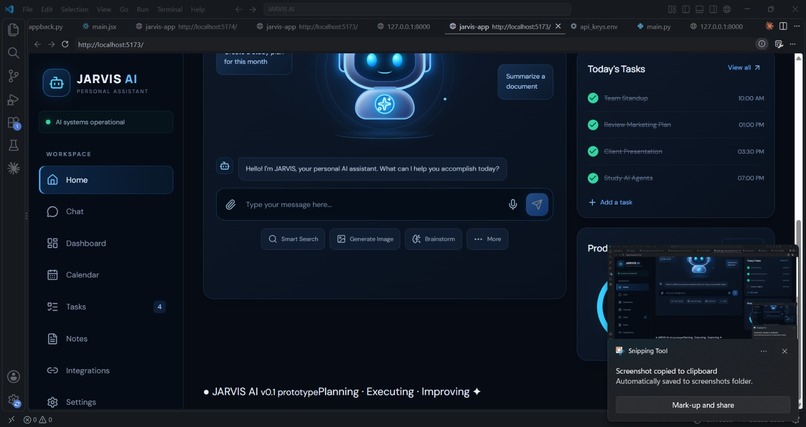Click the send message arrow button
Image resolution: width=806 pixels, height=427 pixels.
[x=537, y=205]
